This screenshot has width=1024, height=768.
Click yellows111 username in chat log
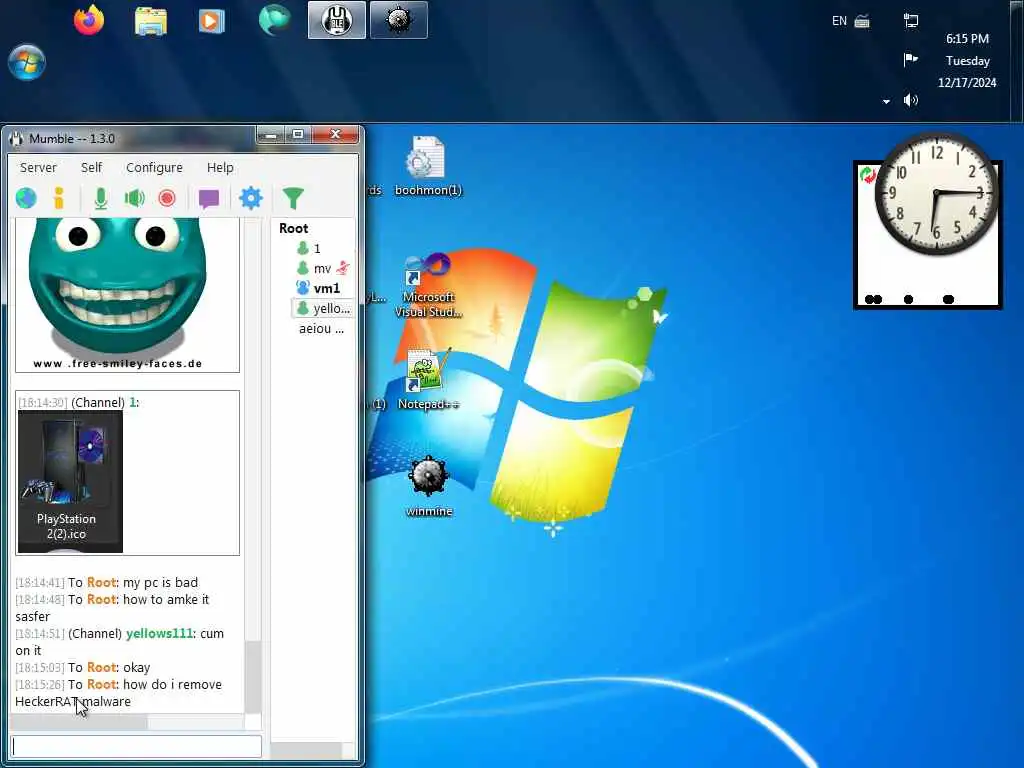pyautogui.click(x=159, y=633)
